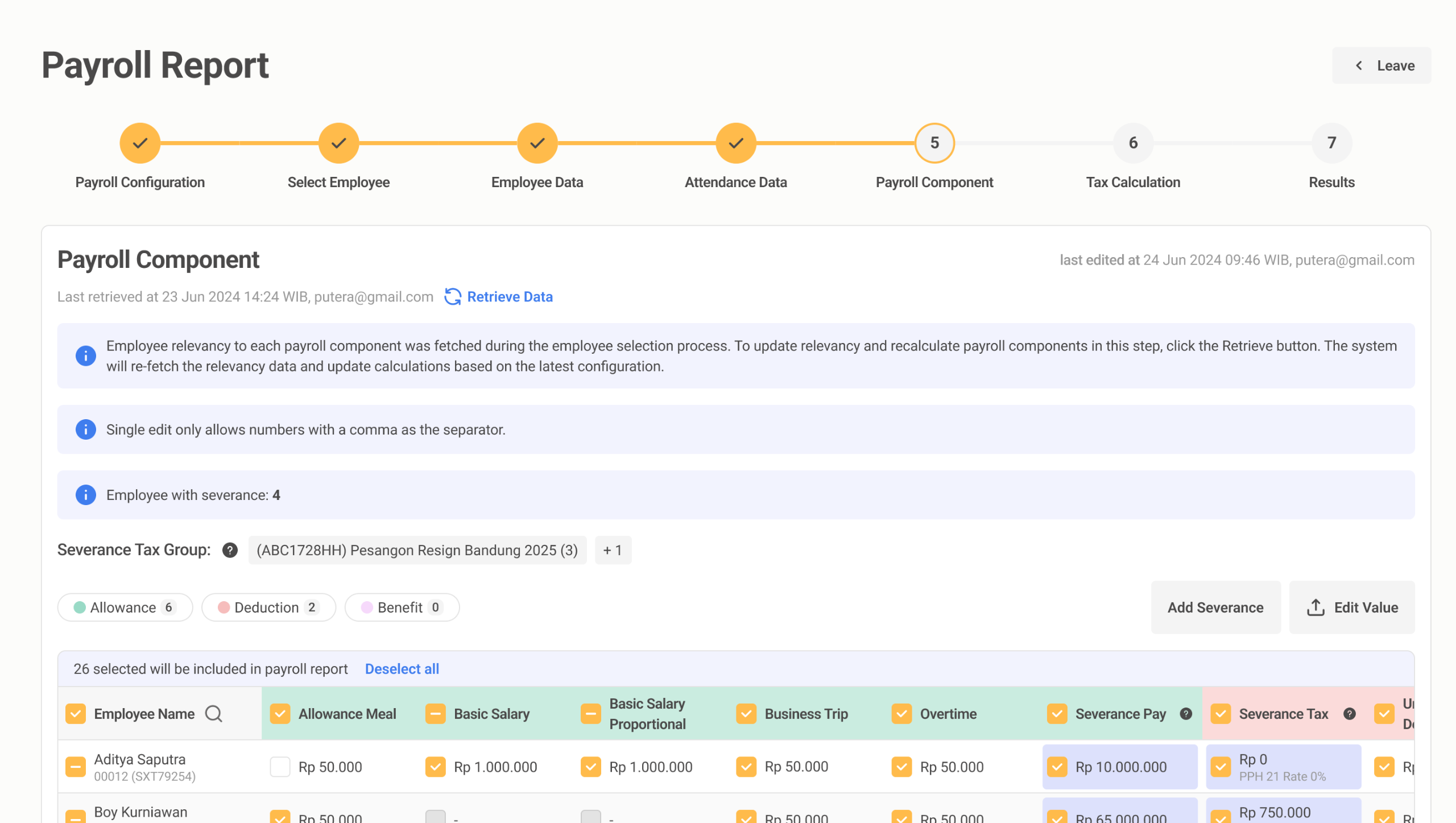Expand the +1 severance tax group chip

613,550
